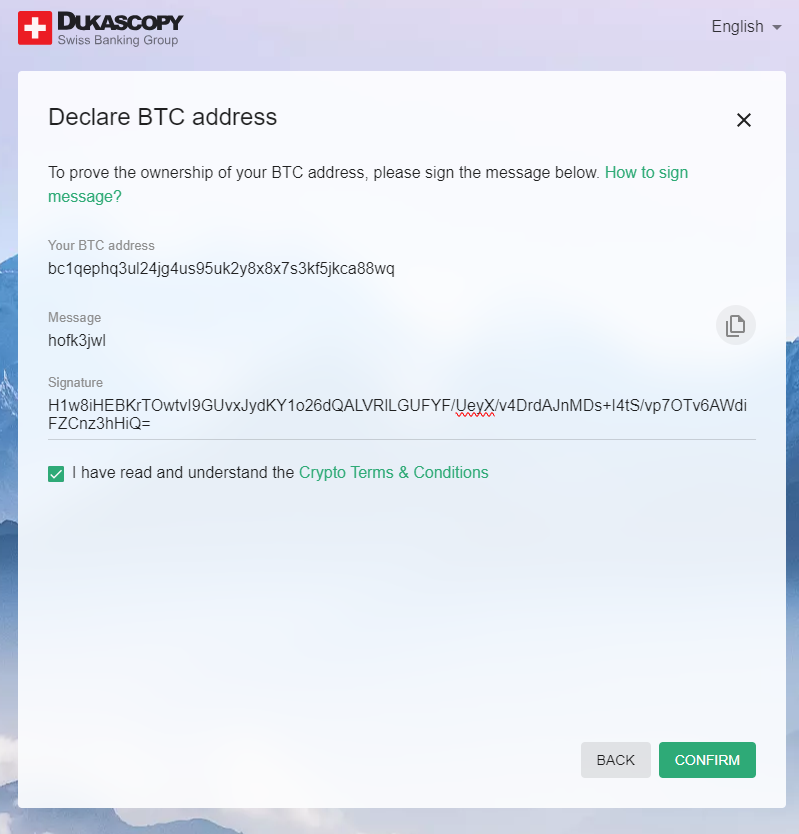Click the Signature field label

[76, 382]
